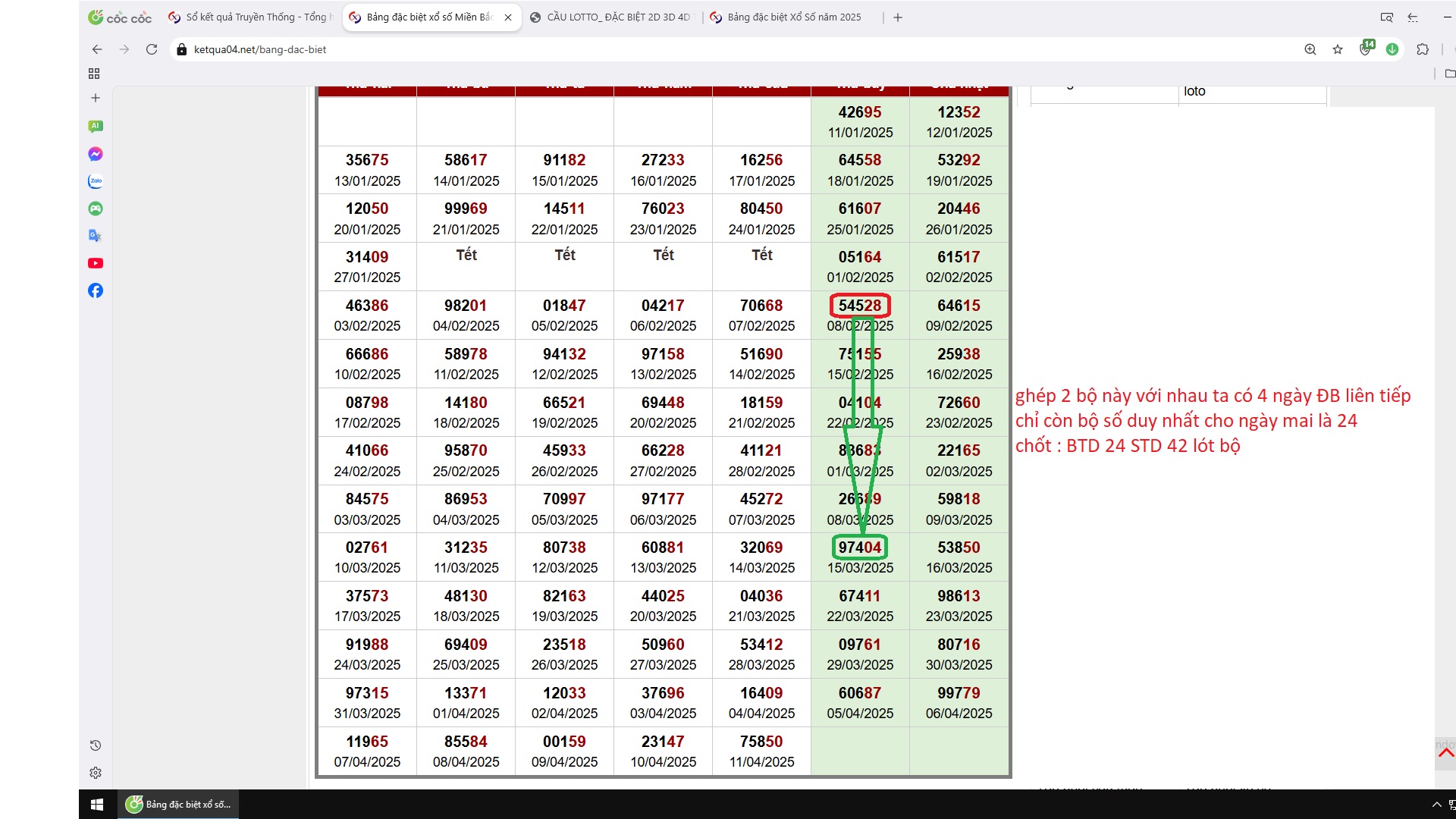Click result 72660 dated 23/02/2025
Viewport: 1456px width, 819px height.
[x=959, y=403]
